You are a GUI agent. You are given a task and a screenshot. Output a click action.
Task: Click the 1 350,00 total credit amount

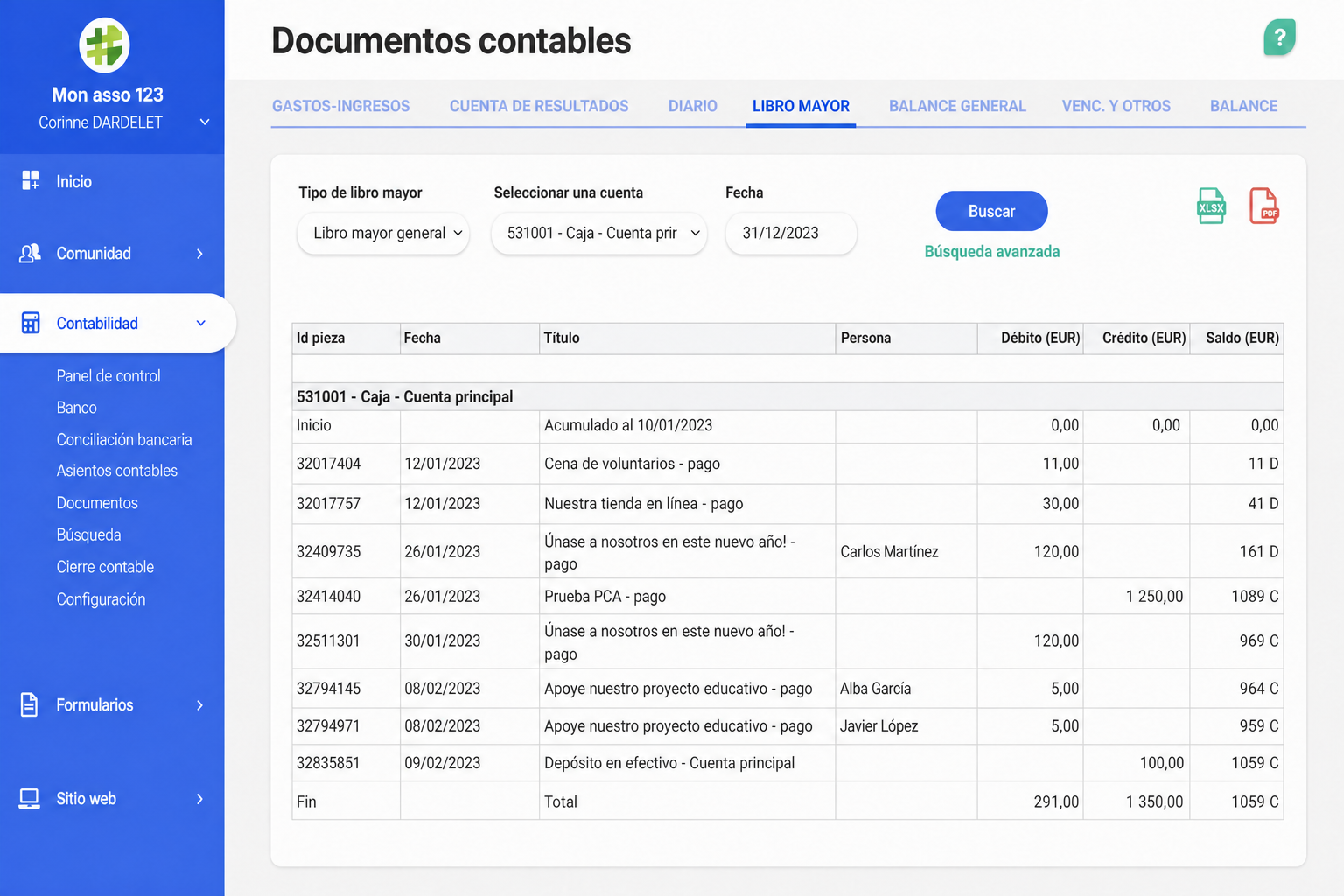[1154, 801]
